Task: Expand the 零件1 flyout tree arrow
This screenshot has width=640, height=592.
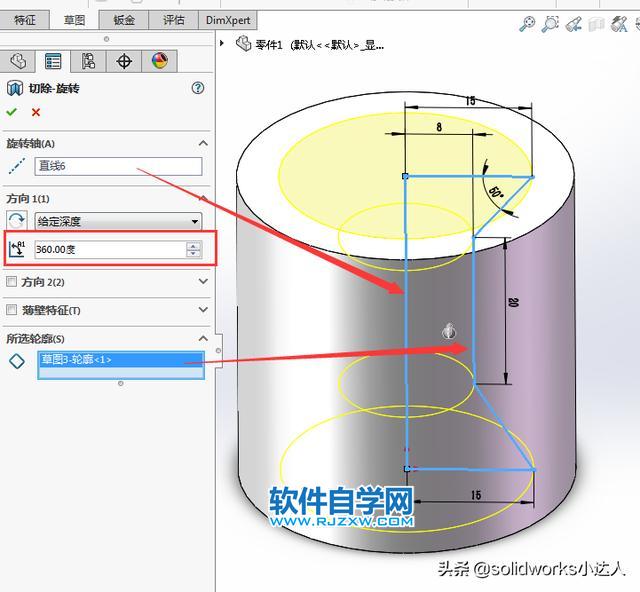Action: pyautogui.click(x=222, y=43)
